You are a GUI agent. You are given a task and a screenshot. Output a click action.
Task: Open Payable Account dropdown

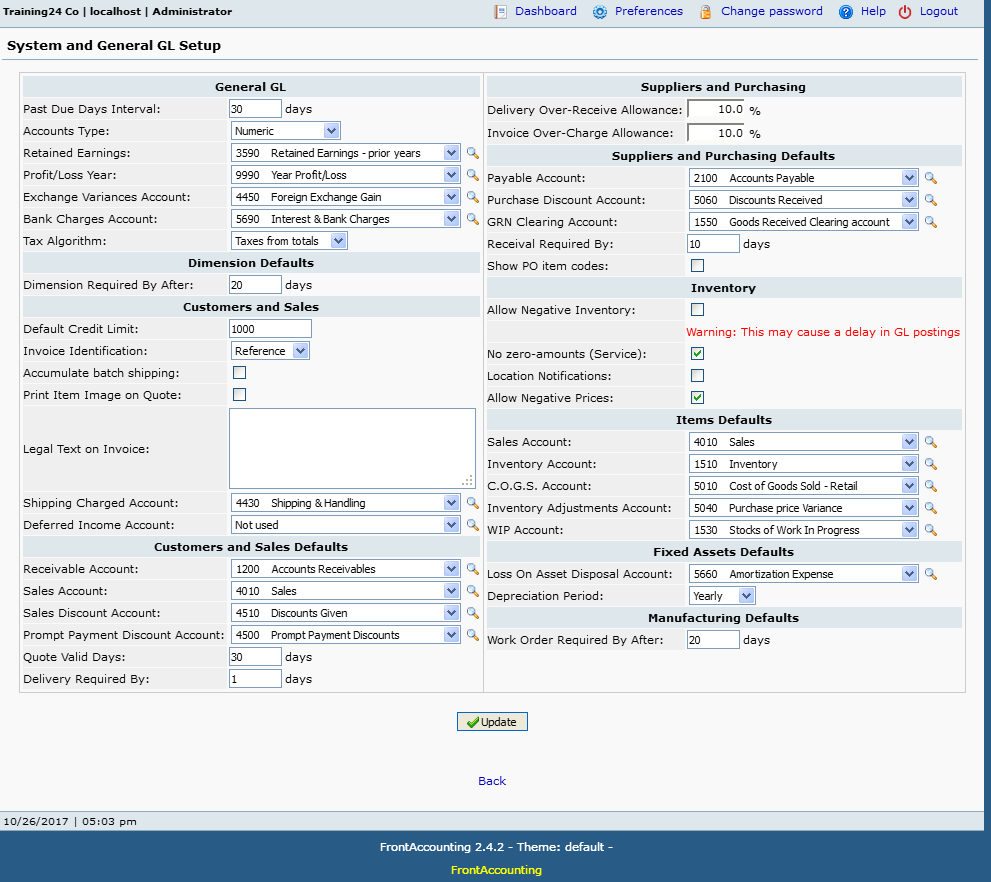click(x=803, y=178)
